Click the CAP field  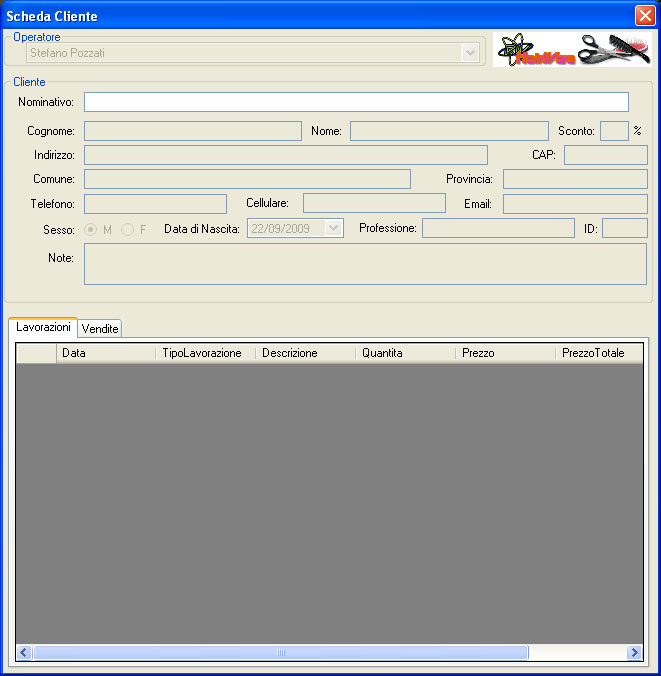click(x=605, y=155)
